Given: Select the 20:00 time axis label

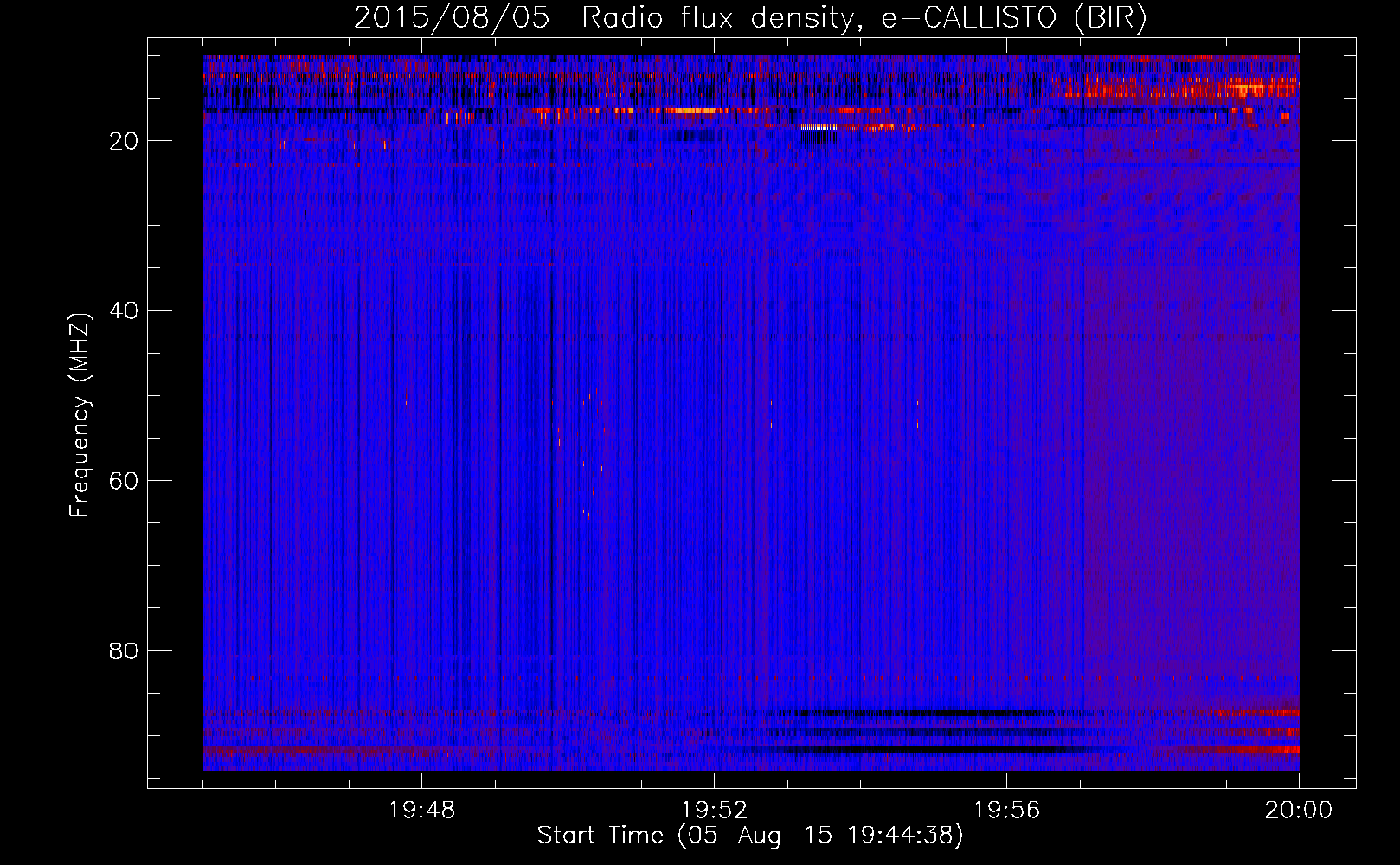Looking at the screenshot, I should [1299, 811].
